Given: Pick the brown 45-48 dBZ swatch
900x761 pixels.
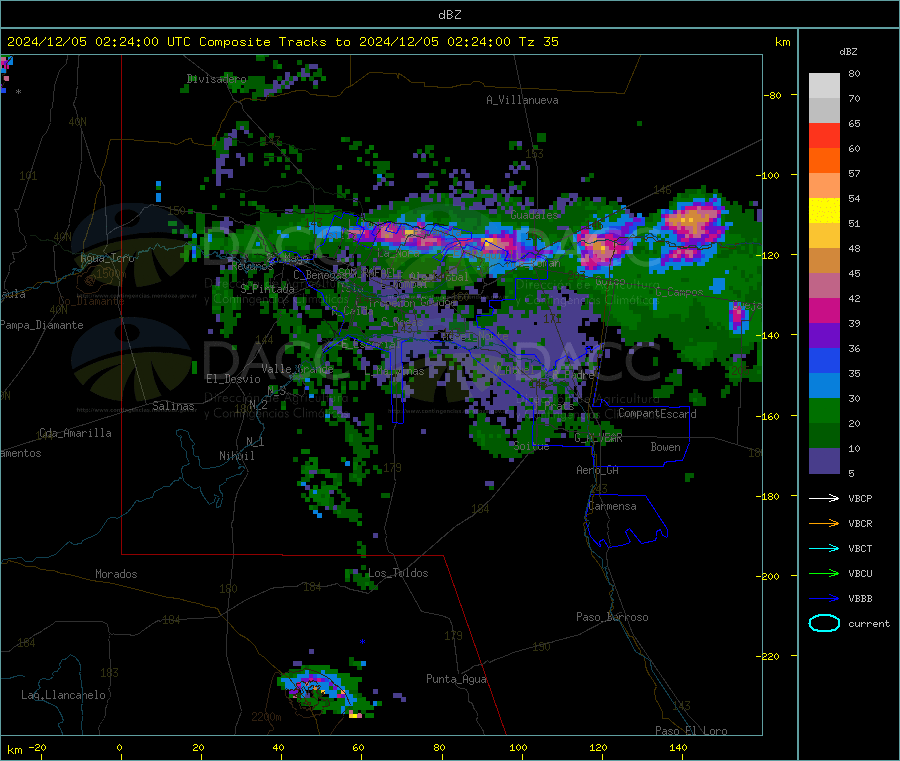Looking at the screenshot, I should click(x=824, y=261).
